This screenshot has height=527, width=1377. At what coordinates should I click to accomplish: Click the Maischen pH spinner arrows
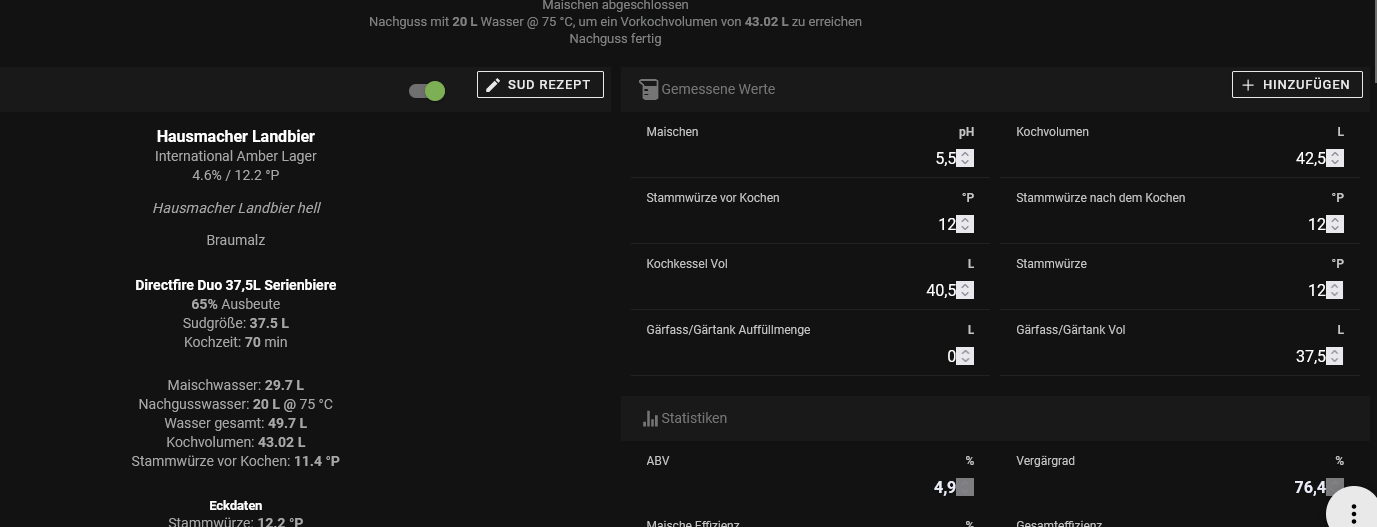pyautogui.click(x=965, y=158)
